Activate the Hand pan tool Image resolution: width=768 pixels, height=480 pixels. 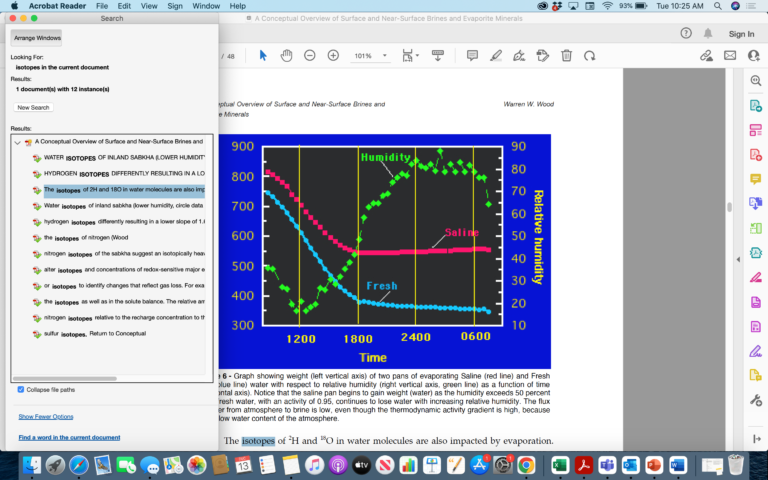[x=286, y=56]
